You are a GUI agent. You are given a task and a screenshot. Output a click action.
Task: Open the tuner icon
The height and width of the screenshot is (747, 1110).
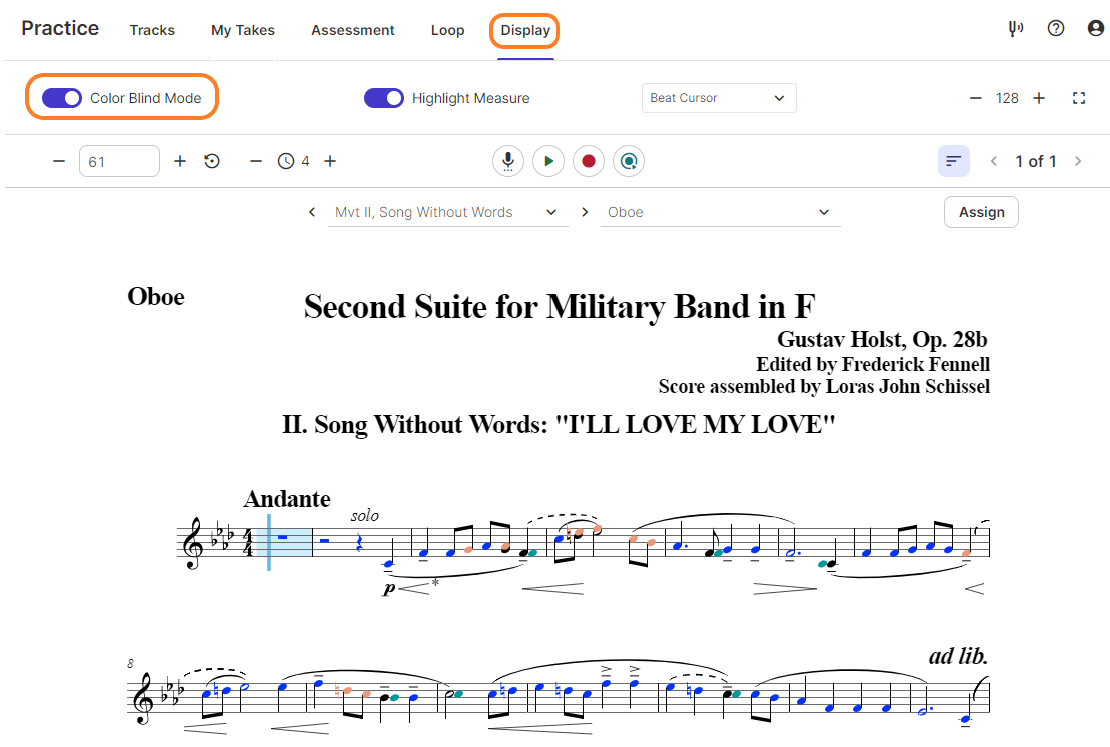[x=1016, y=28]
